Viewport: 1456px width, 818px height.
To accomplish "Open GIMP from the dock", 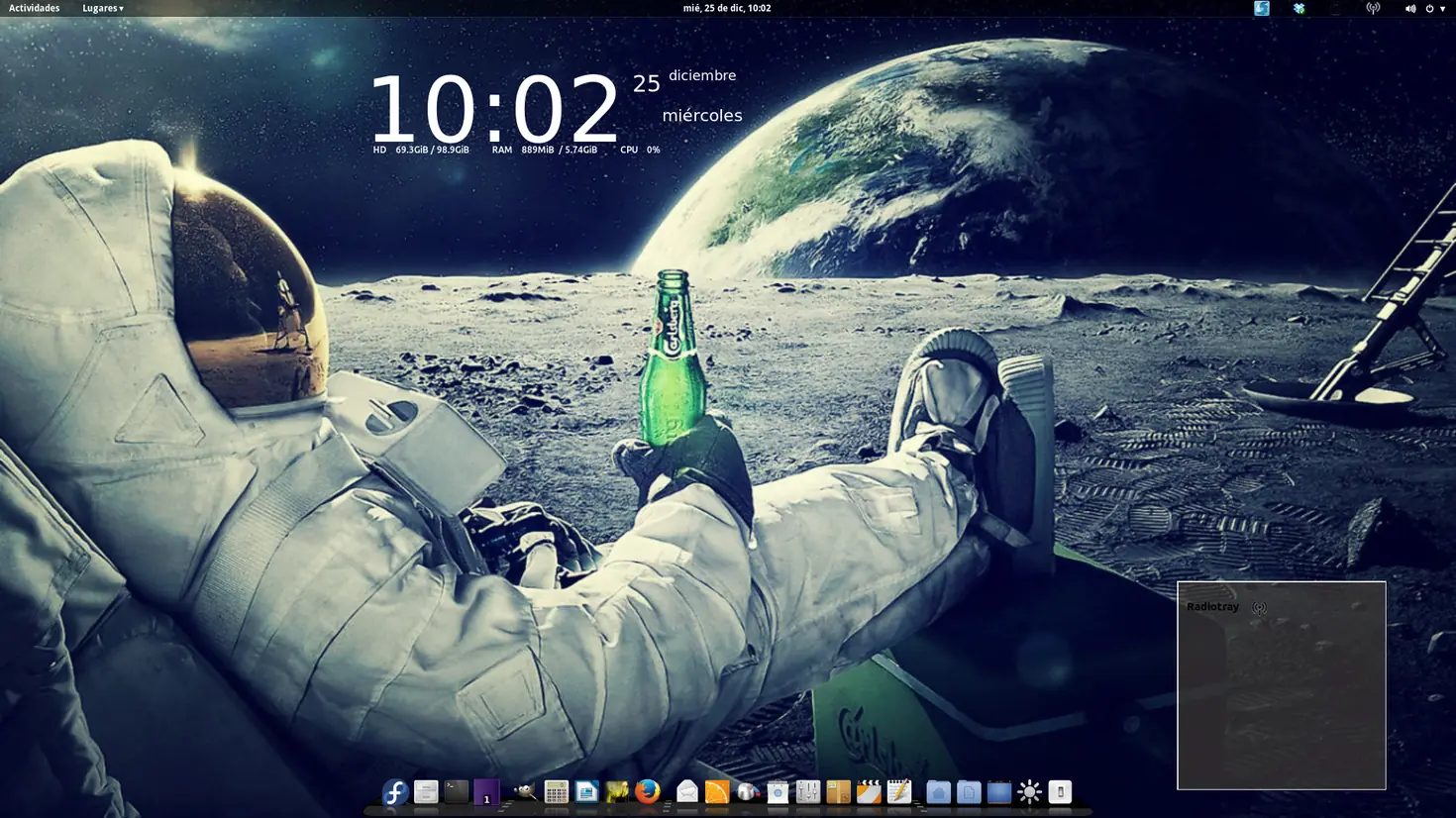I will 525,792.
